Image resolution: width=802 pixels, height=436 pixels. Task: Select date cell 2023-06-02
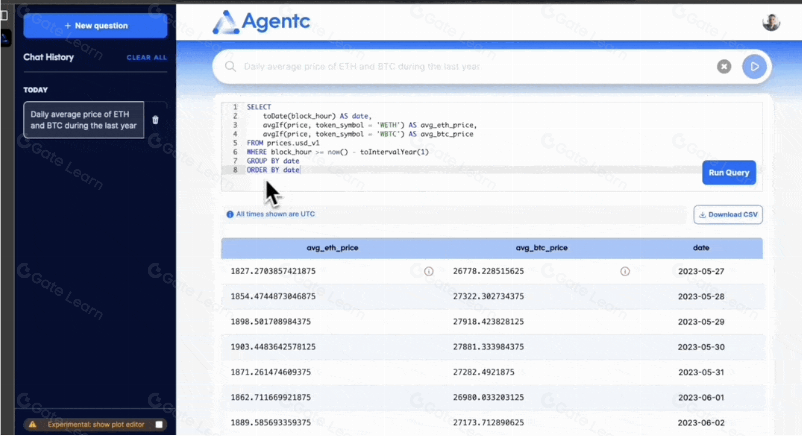tap(701, 423)
